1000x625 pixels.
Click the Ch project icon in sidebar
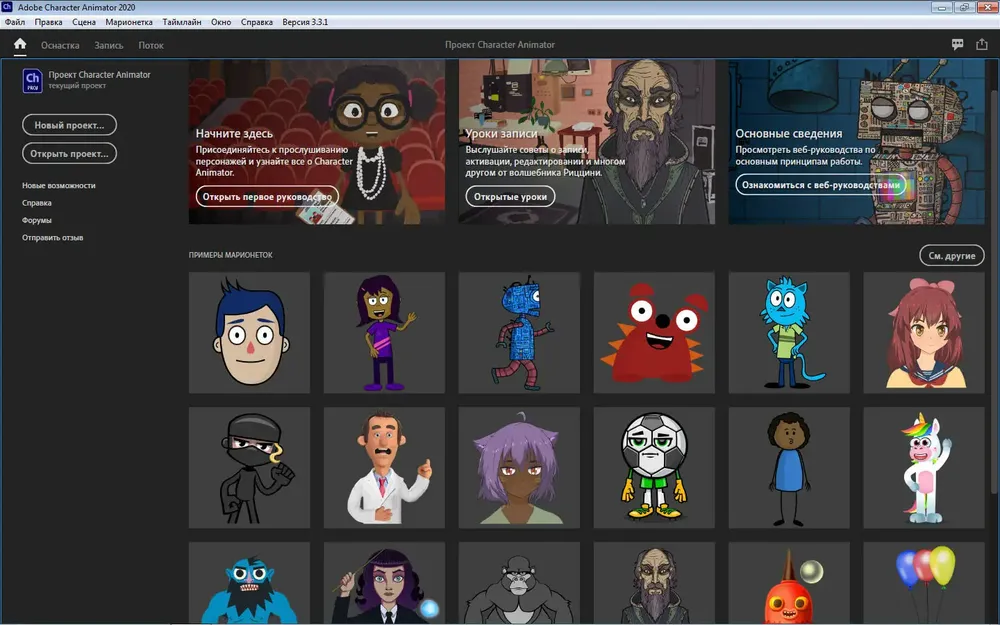point(33,80)
